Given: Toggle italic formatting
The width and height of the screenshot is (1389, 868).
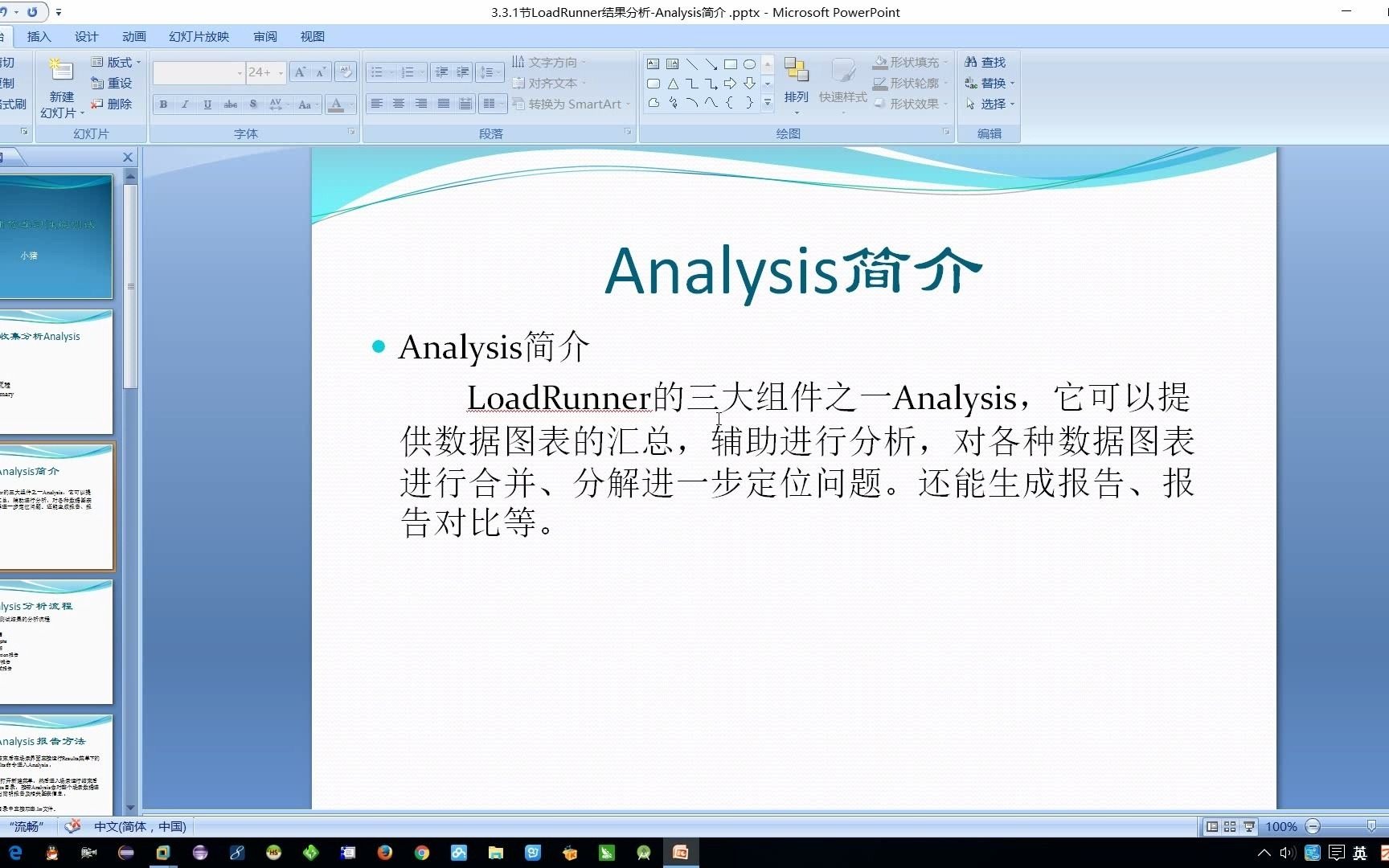Looking at the screenshot, I should pyautogui.click(x=185, y=104).
